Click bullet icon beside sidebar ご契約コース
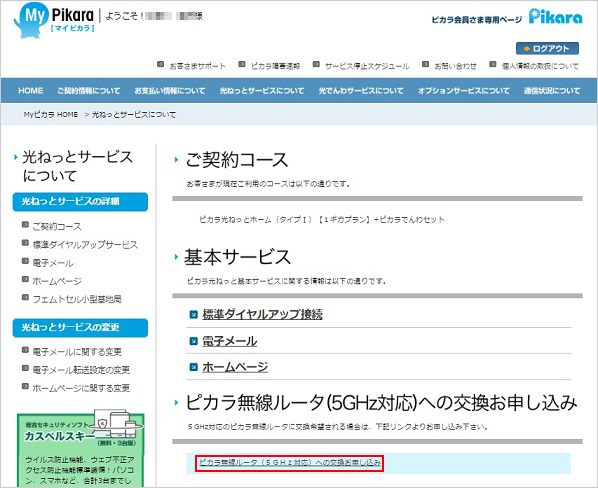 (x=25, y=225)
